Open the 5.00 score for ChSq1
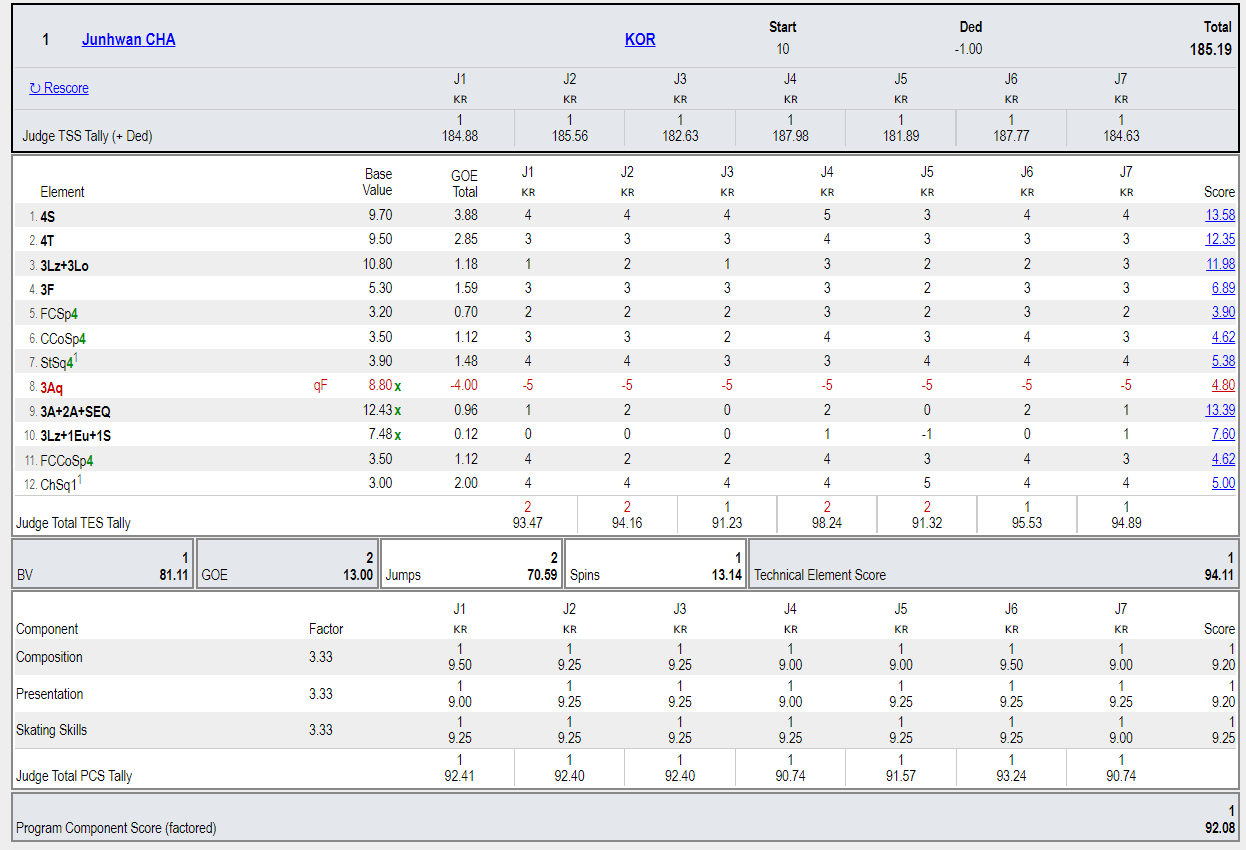Image resolution: width=1246 pixels, height=850 pixels. tap(1223, 483)
